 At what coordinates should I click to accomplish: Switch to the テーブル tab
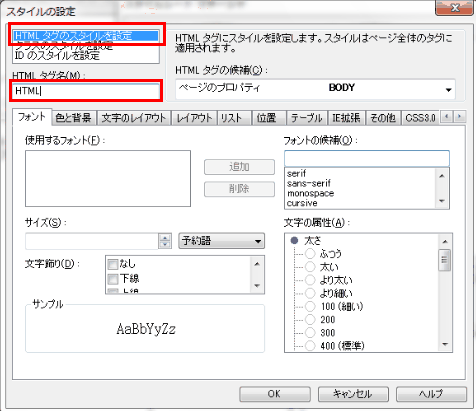tap(307, 118)
